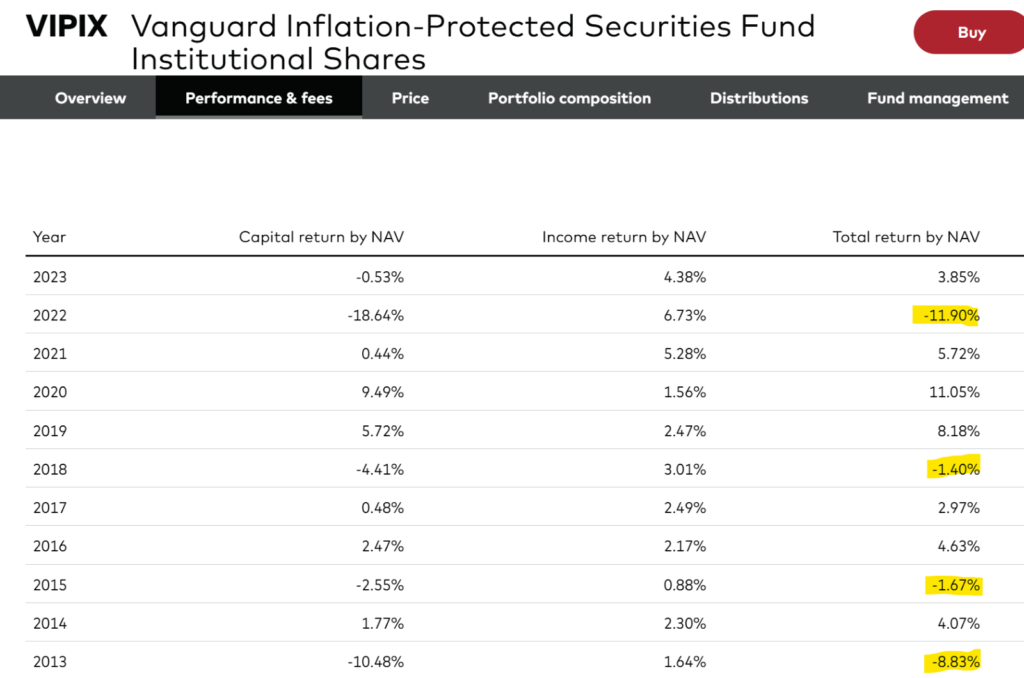Click the Vanguard Inflation-Protected Securities Fund title
The image size is (1024, 678).
pyautogui.click(x=472, y=41)
